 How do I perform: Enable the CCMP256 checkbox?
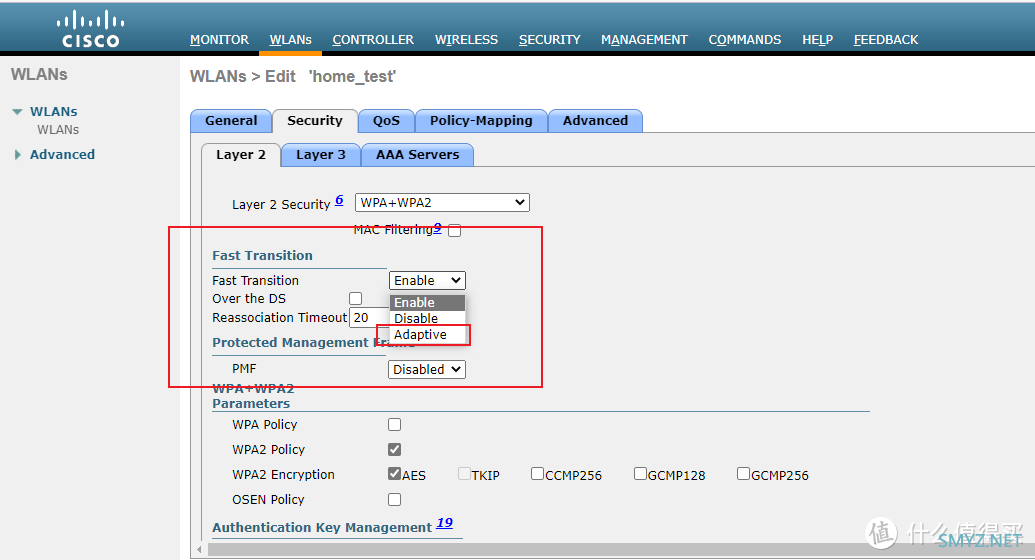point(537,473)
